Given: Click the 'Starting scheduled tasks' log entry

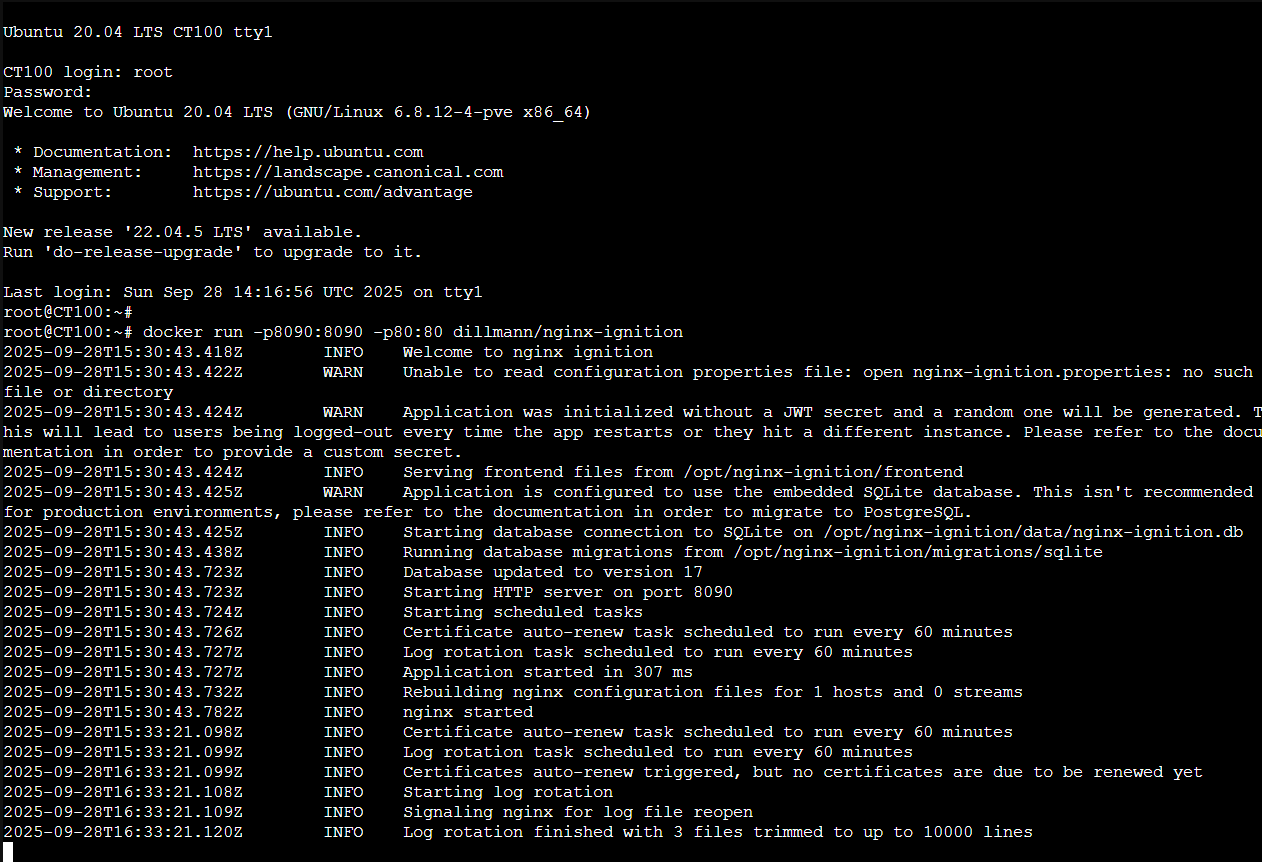Looking at the screenshot, I should tap(522, 612).
